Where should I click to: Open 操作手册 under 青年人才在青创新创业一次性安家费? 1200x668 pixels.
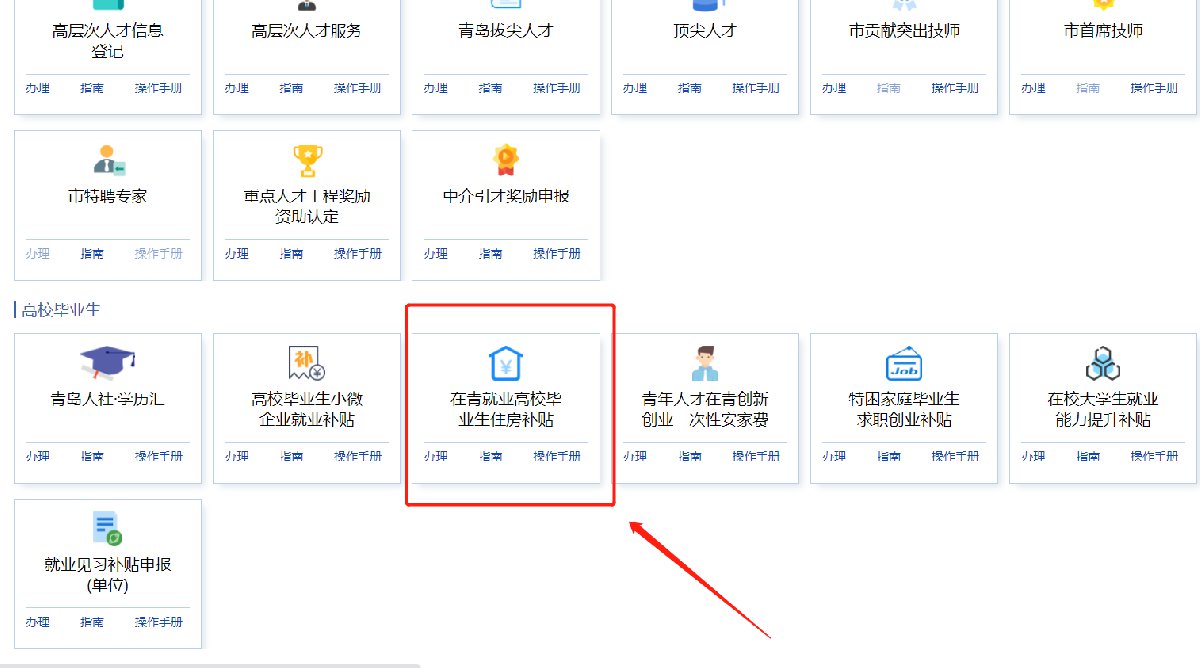pyautogui.click(x=756, y=456)
